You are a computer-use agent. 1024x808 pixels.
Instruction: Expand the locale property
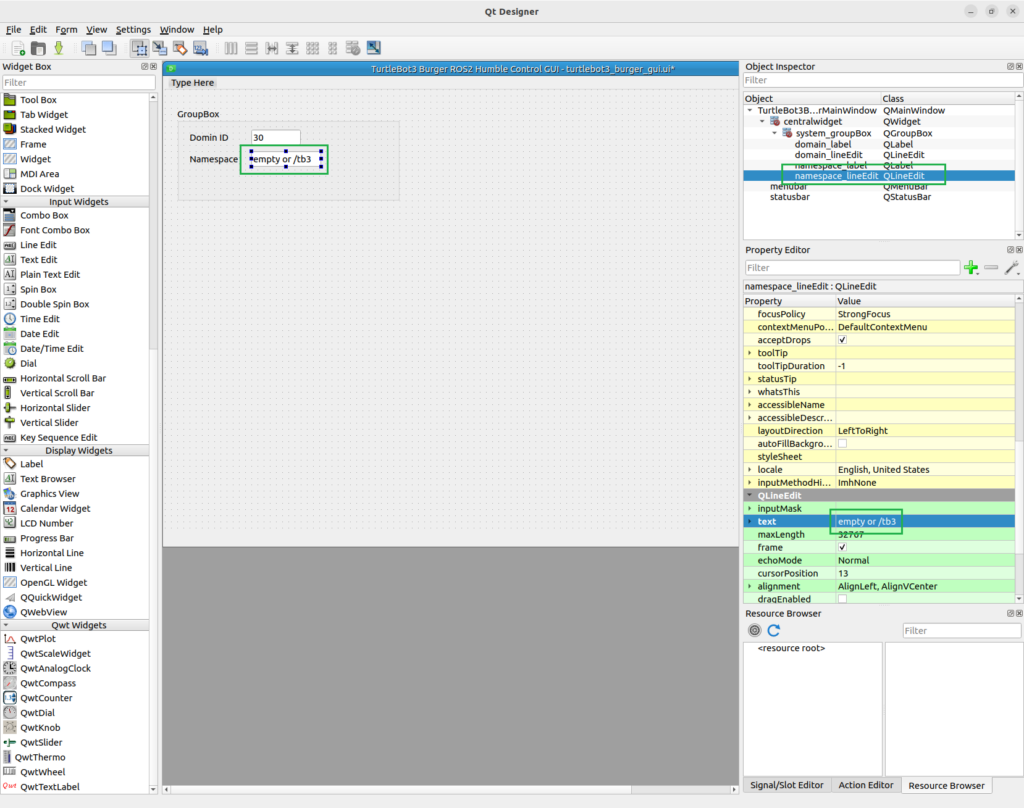coord(750,470)
